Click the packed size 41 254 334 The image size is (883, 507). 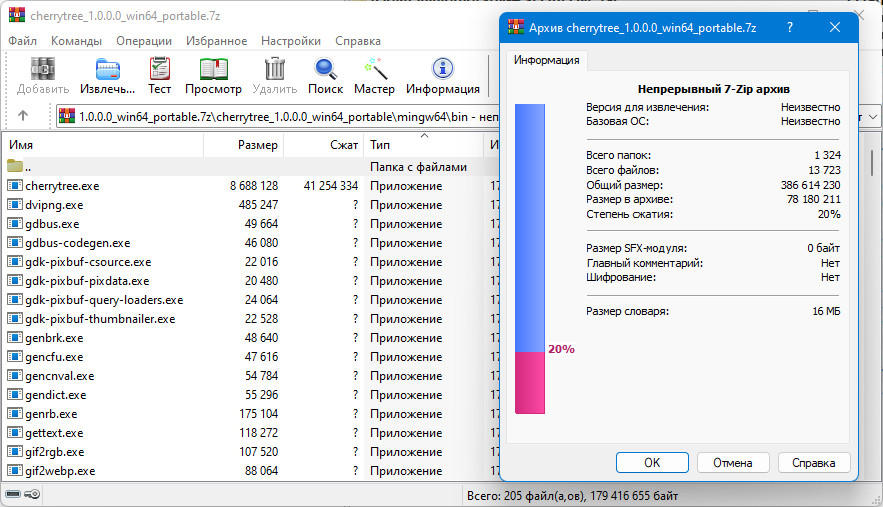tap(331, 185)
